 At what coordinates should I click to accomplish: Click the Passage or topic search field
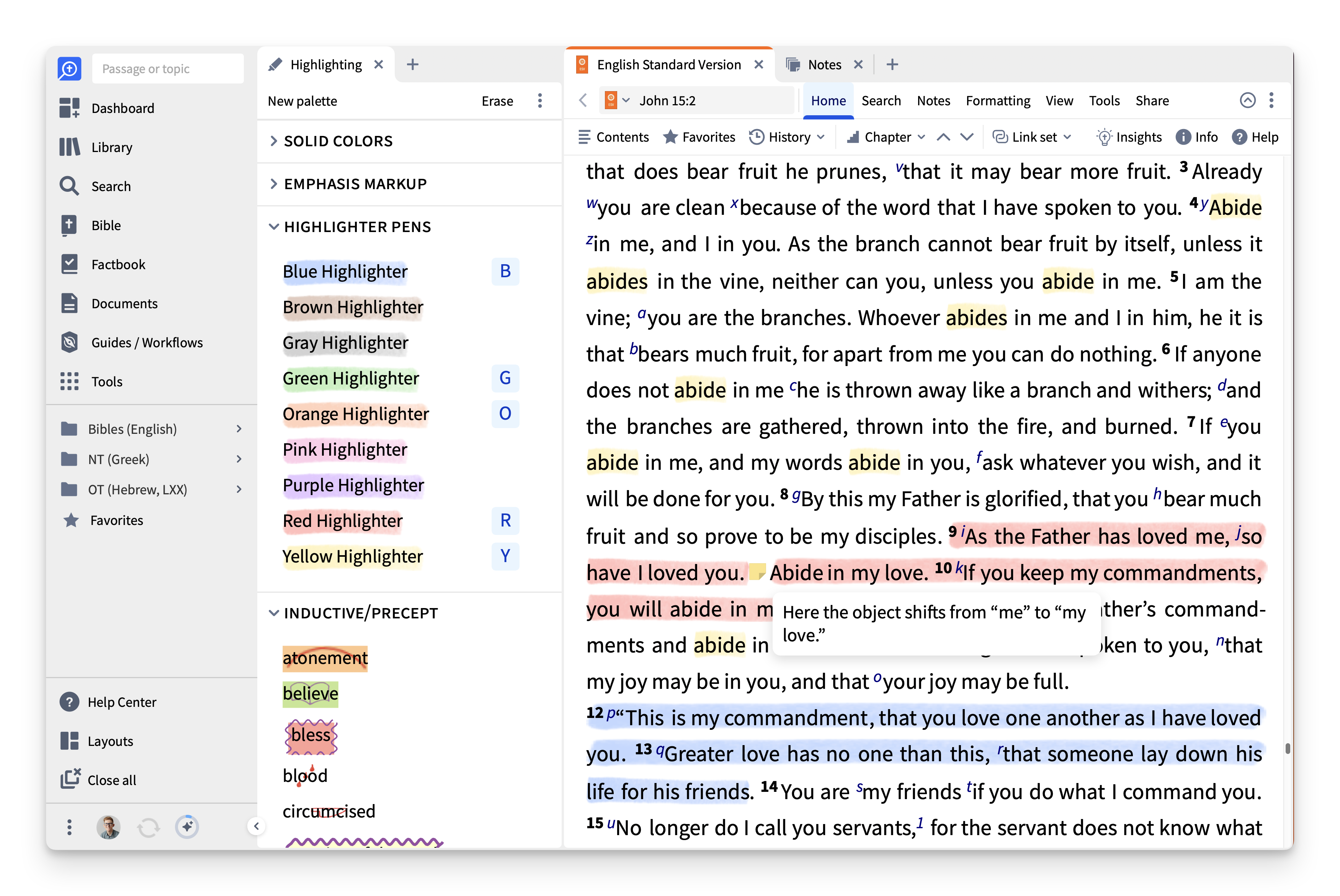point(168,69)
